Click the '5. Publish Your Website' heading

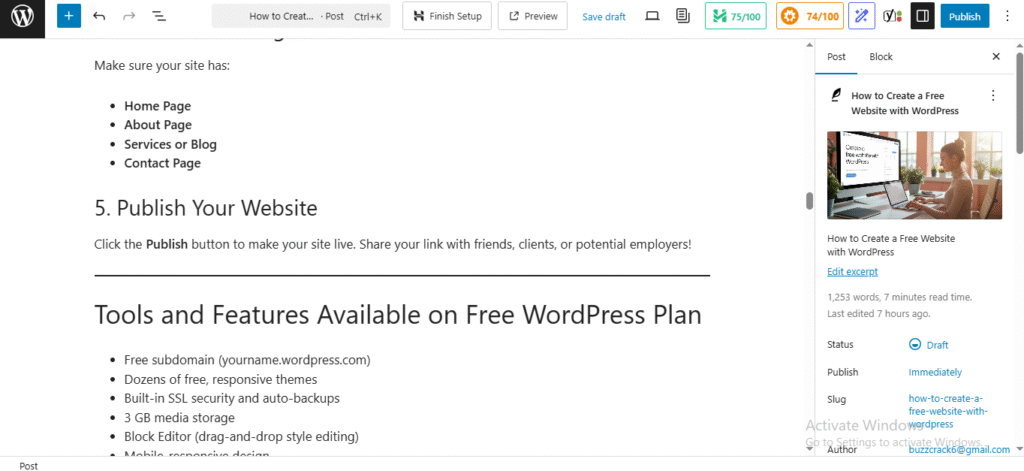point(206,208)
